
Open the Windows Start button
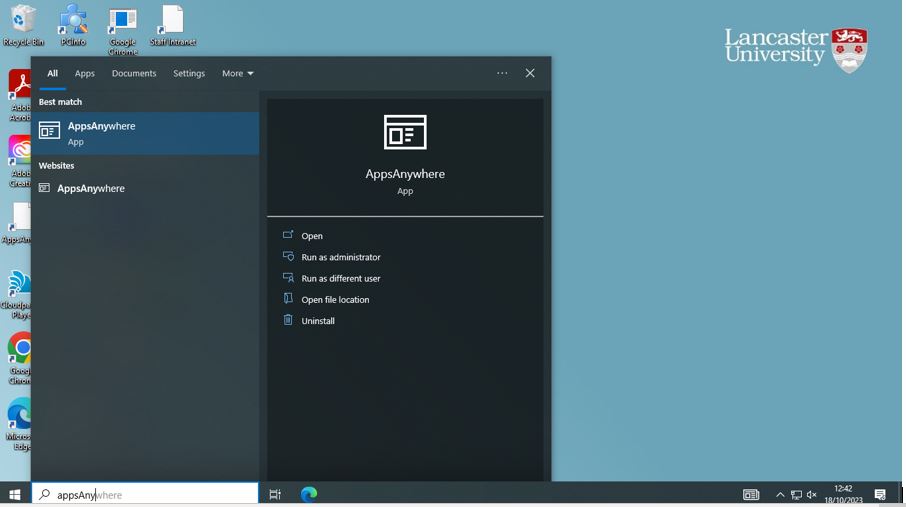point(15,494)
